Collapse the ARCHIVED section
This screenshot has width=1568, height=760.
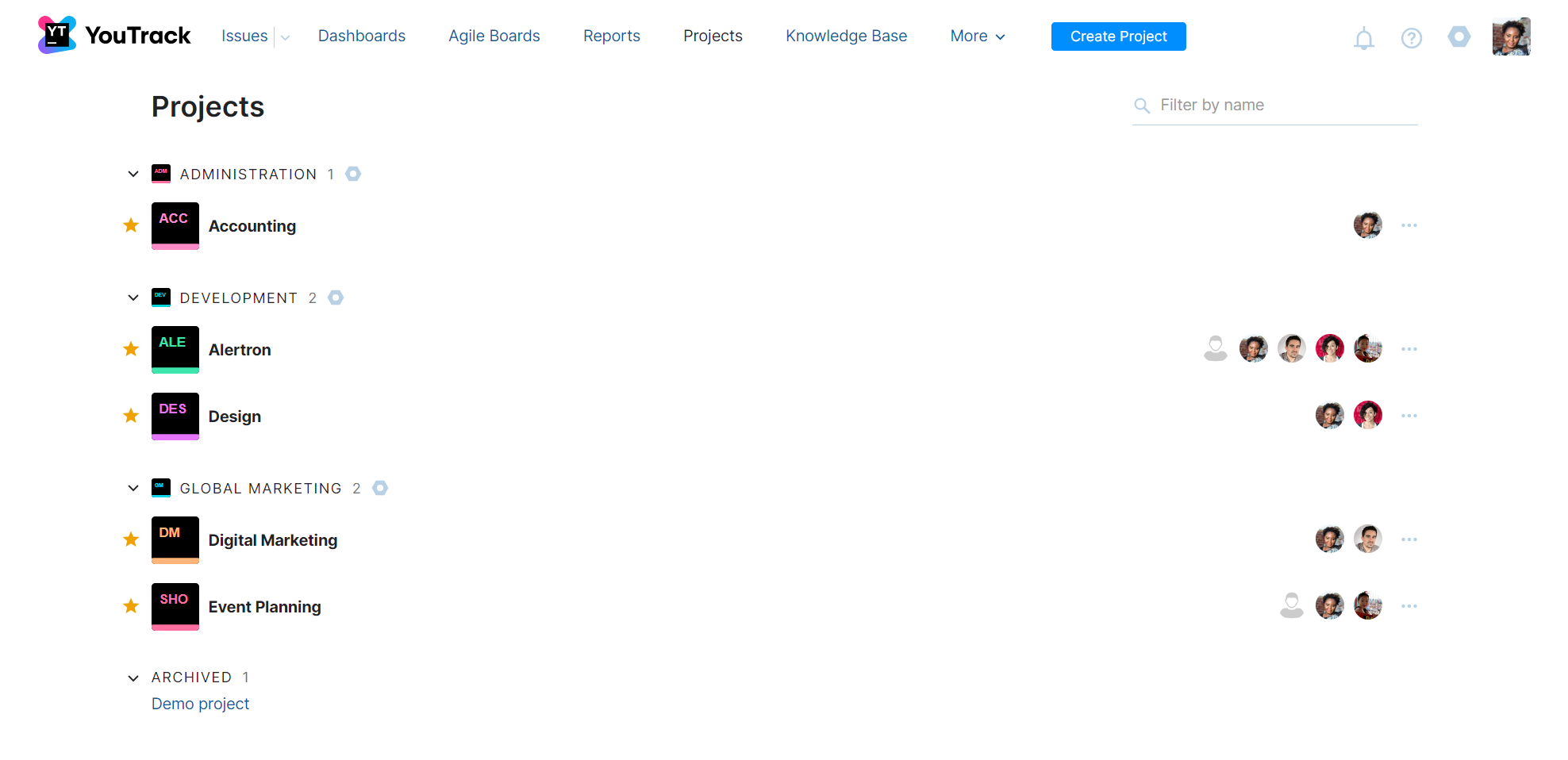pos(133,677)
